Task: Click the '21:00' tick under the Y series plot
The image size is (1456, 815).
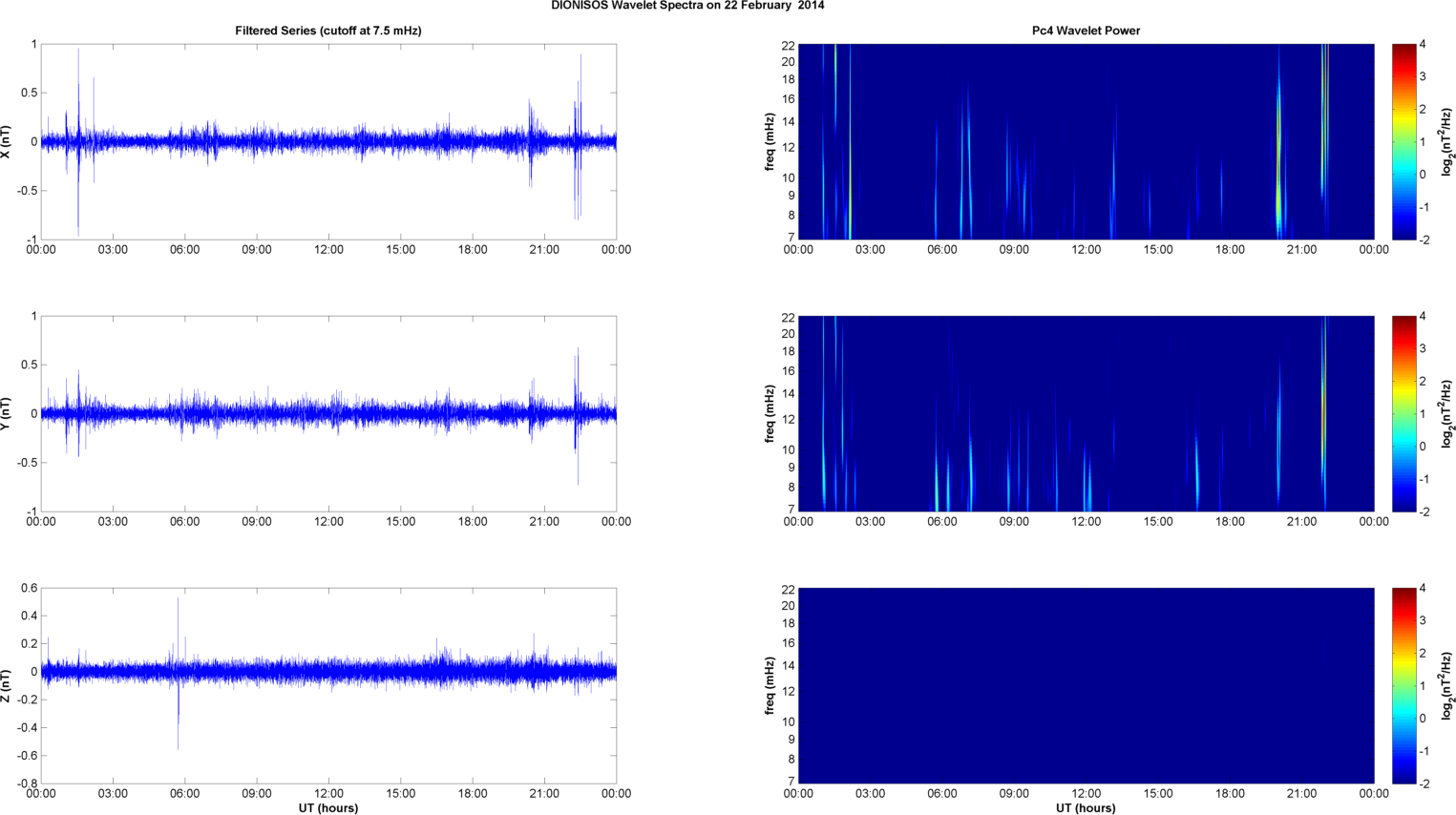Action: tap(544, 522)
